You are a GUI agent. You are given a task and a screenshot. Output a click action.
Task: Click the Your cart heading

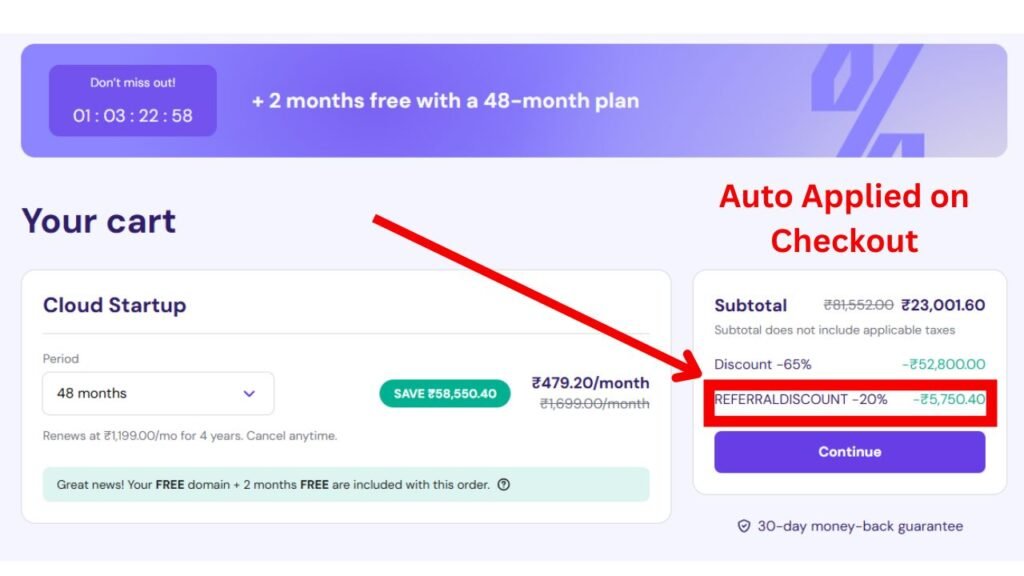[x=98, y=221]
